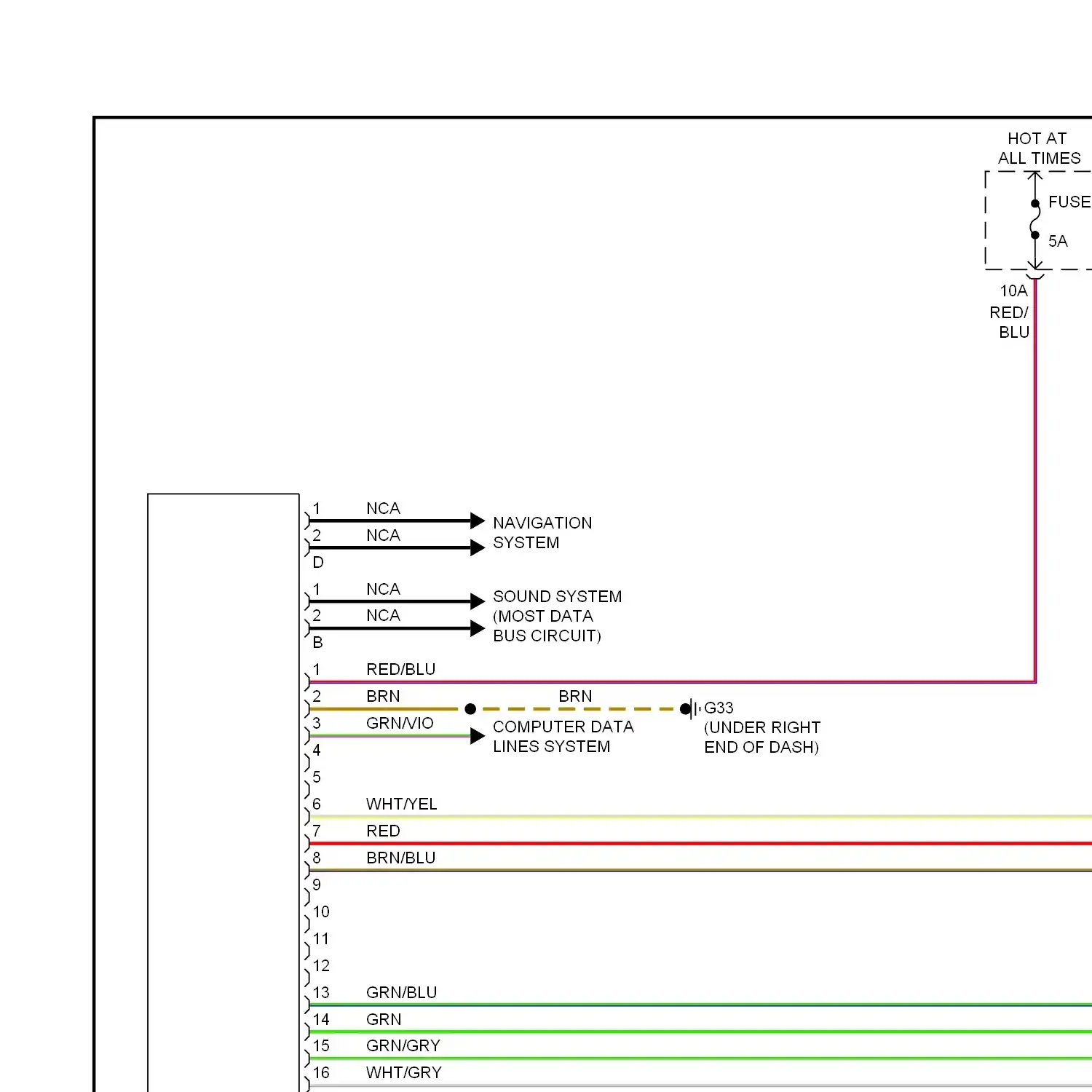The image size is (1092, 1092).
Task: Click the G33 ground symbol
Action: (x=692, y=708)
